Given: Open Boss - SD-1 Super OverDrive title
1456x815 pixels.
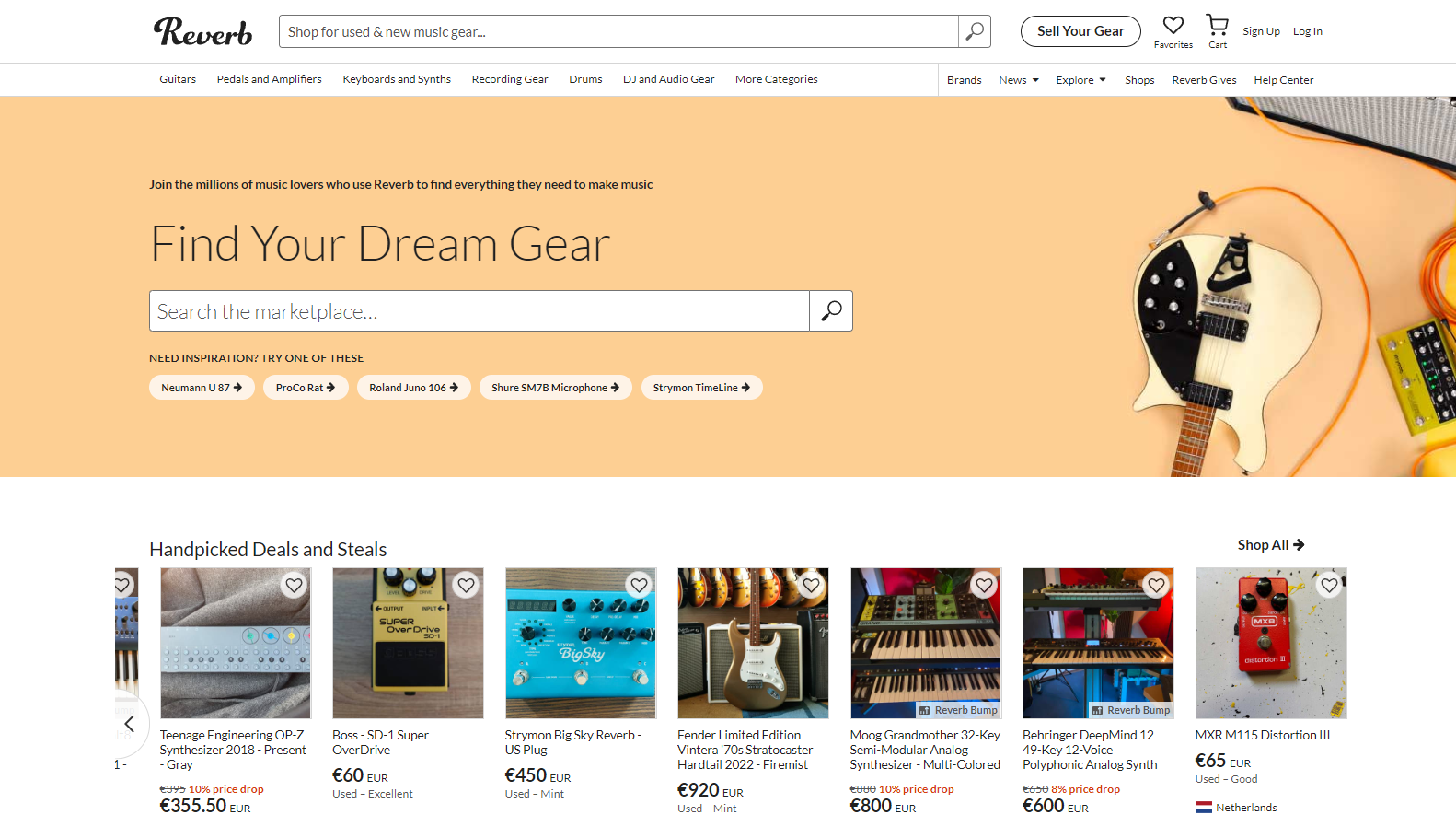Looking at the screenshot, I should pyautogui.click(x=380, y=742).
